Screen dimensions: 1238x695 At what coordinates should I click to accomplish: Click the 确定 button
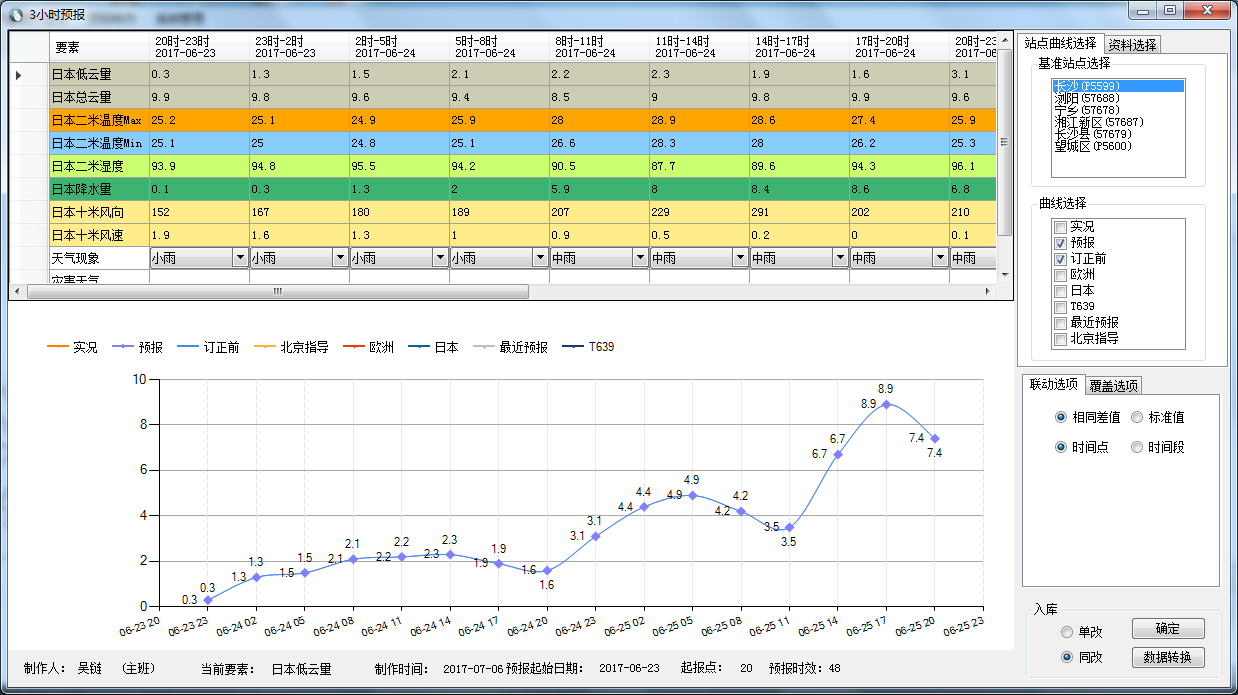point(1167,629)
